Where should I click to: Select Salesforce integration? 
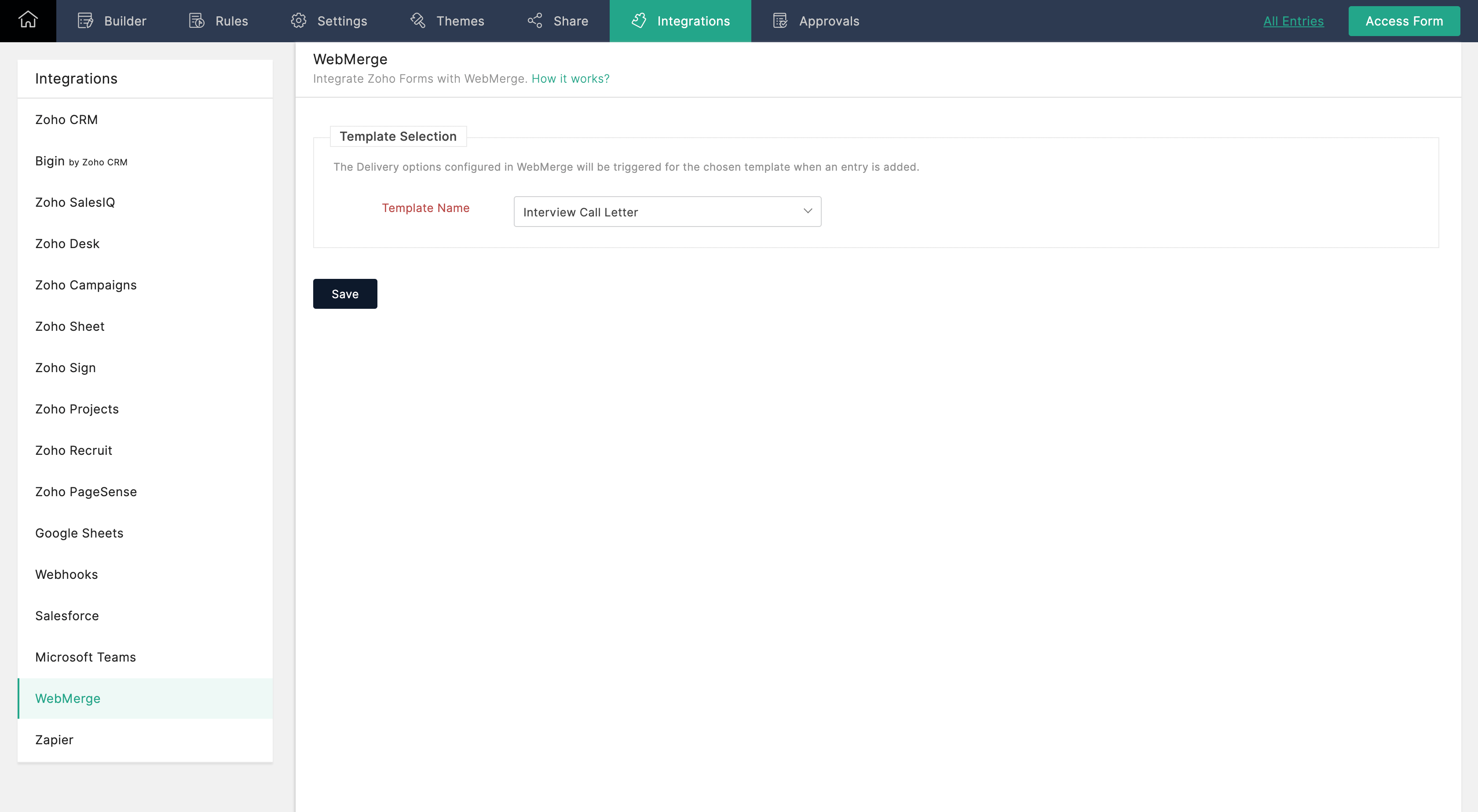pyautogui.click(x=145, y=615)
